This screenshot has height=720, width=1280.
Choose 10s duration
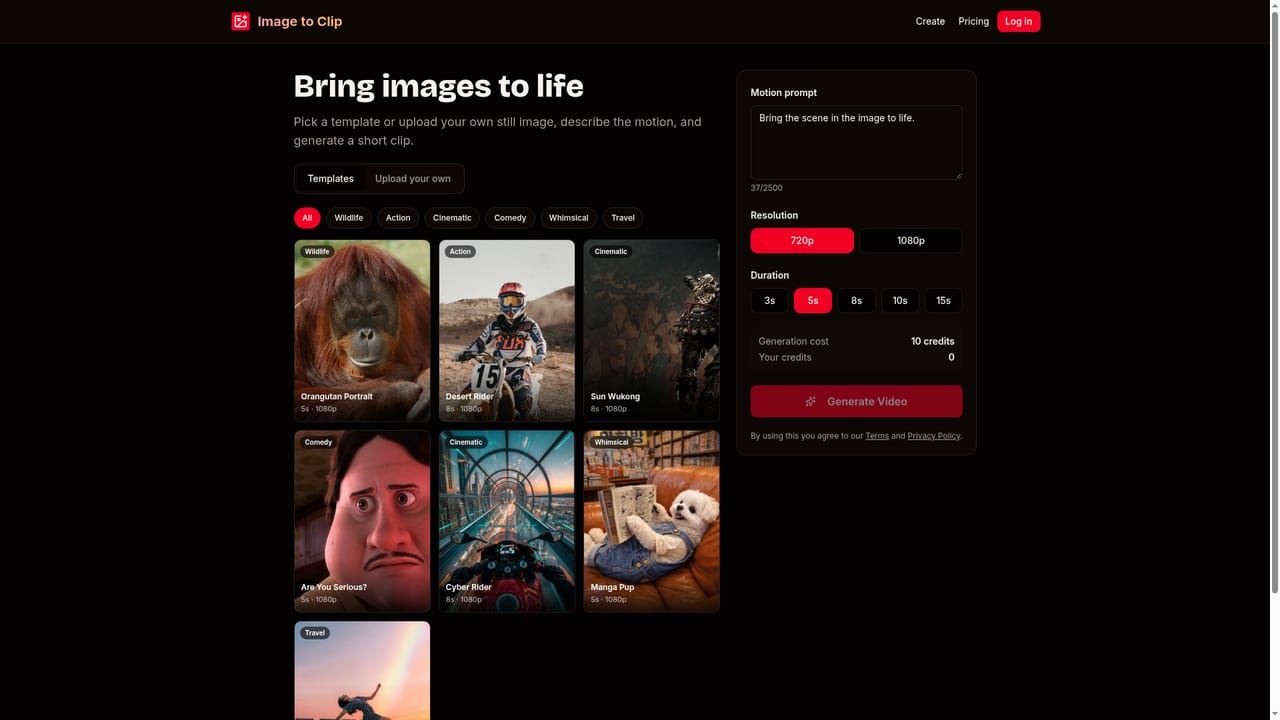[900, 300]
